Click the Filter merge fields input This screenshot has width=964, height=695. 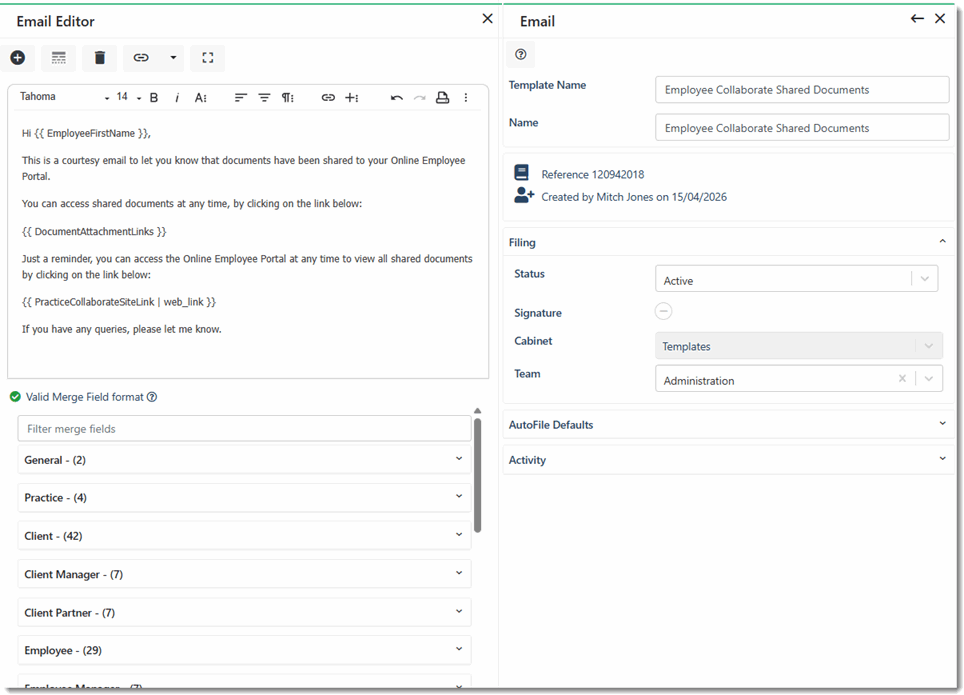pos(244,429)
